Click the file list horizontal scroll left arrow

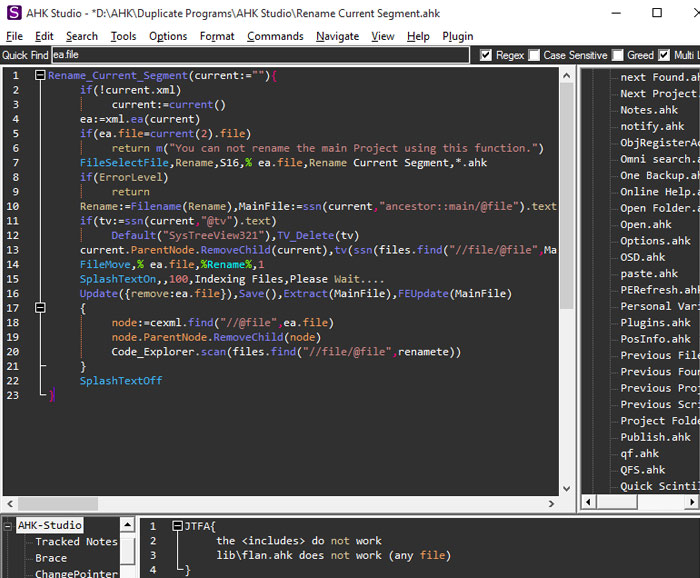(x=588, y=502)
